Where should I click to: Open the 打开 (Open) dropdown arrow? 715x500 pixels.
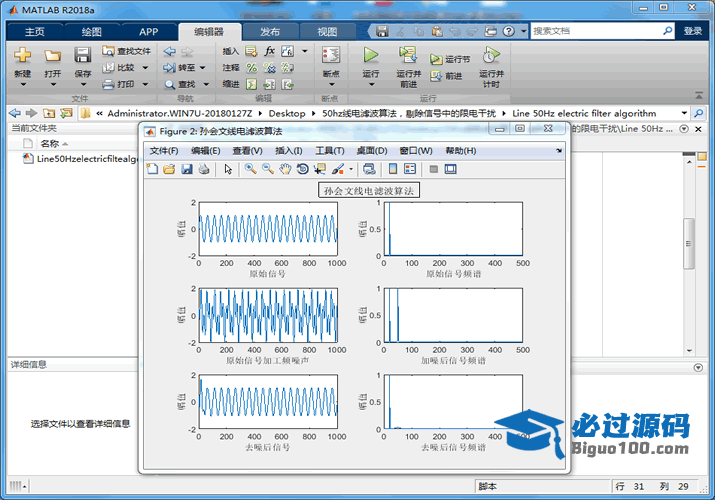(x=53, y=84)
